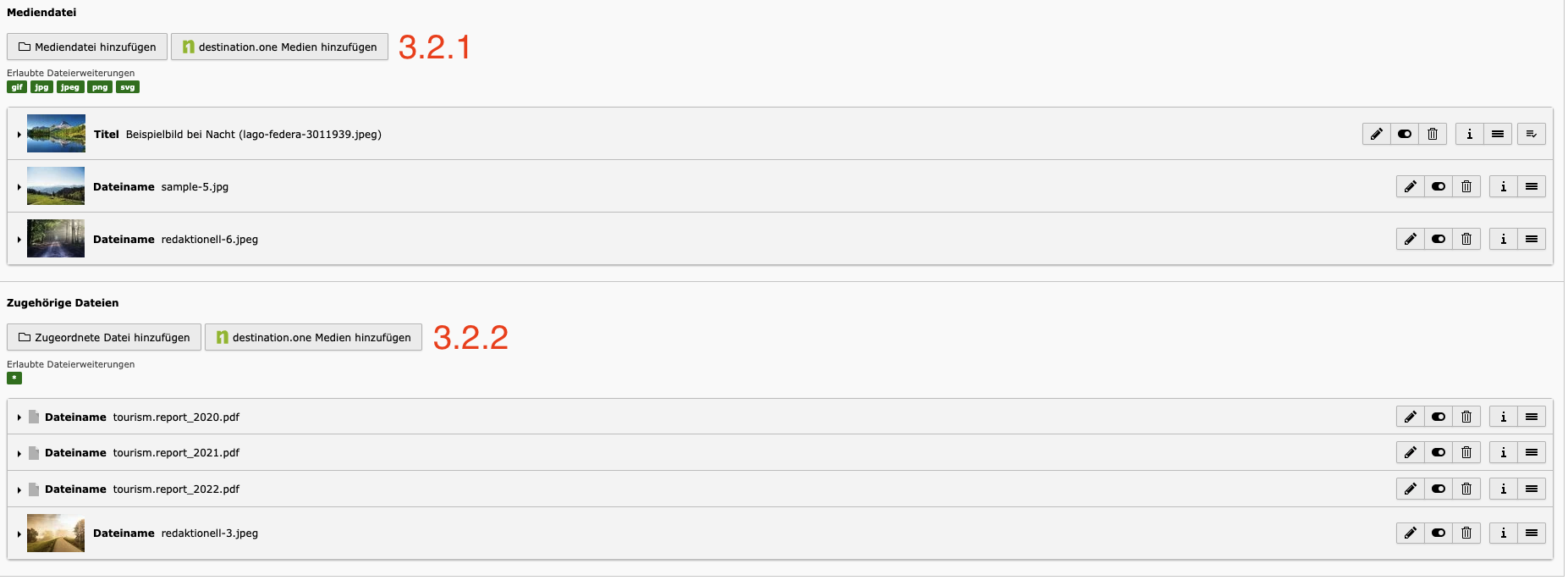Expand the Beispielbild bei Nacht row

coord(19,135)
